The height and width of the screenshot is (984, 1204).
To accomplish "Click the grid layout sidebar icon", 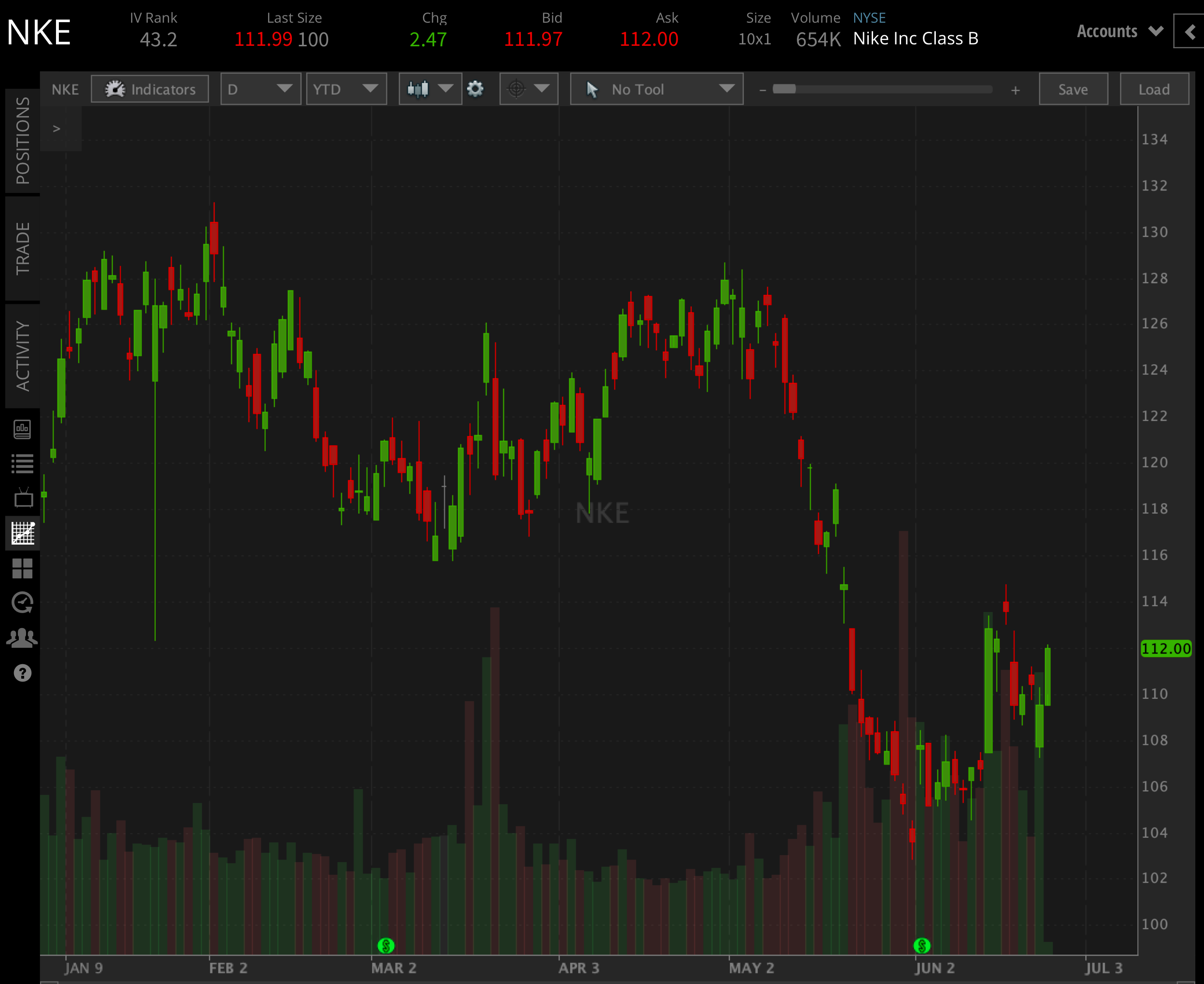I will point(23,569).
